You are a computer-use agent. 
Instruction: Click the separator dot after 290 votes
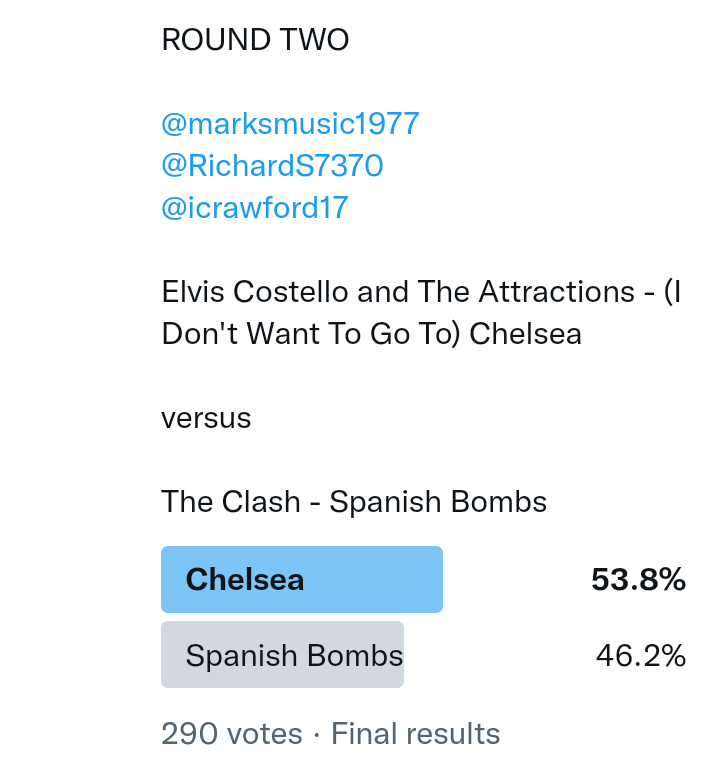tap(316, 734)
